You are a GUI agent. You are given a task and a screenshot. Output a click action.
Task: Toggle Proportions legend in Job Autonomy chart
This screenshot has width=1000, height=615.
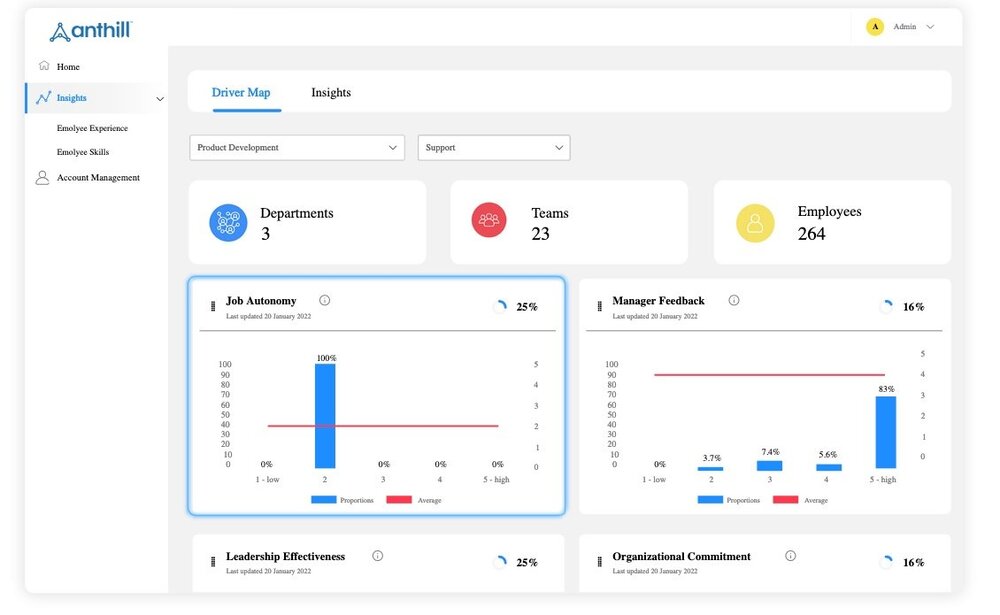coord(340,500)
